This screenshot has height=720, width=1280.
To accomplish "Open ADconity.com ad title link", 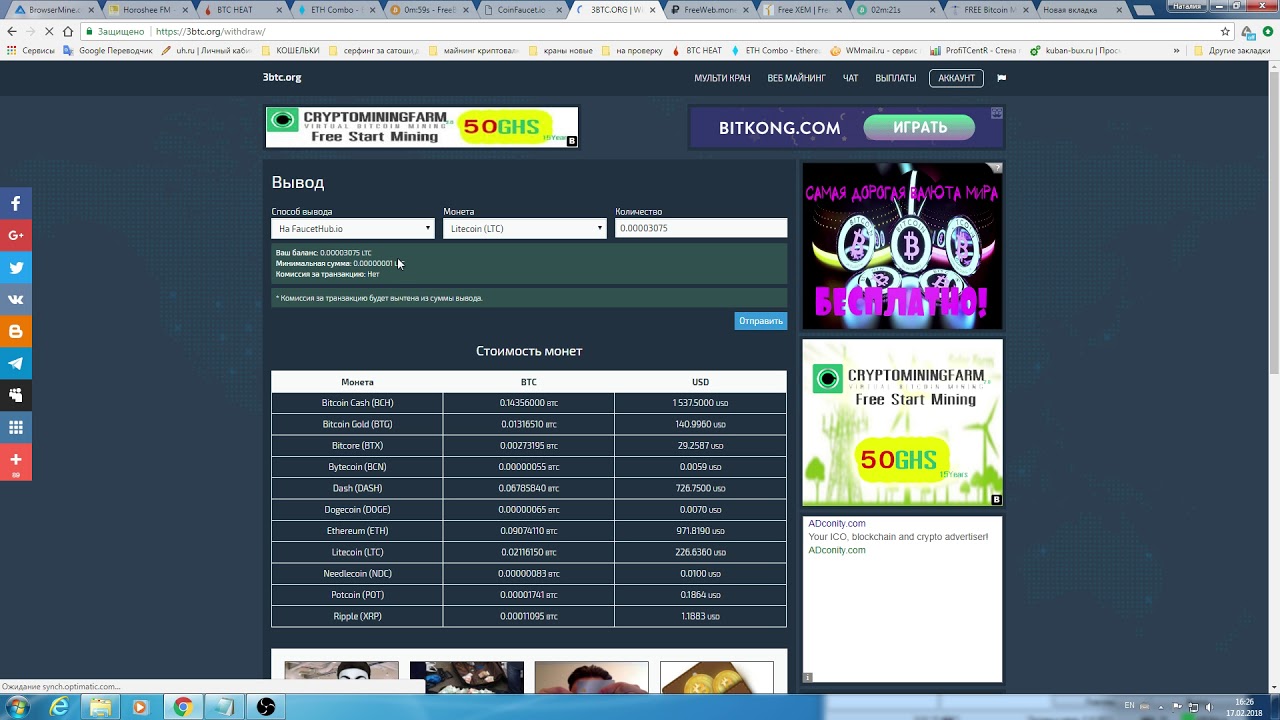I will tap(837, 523).
